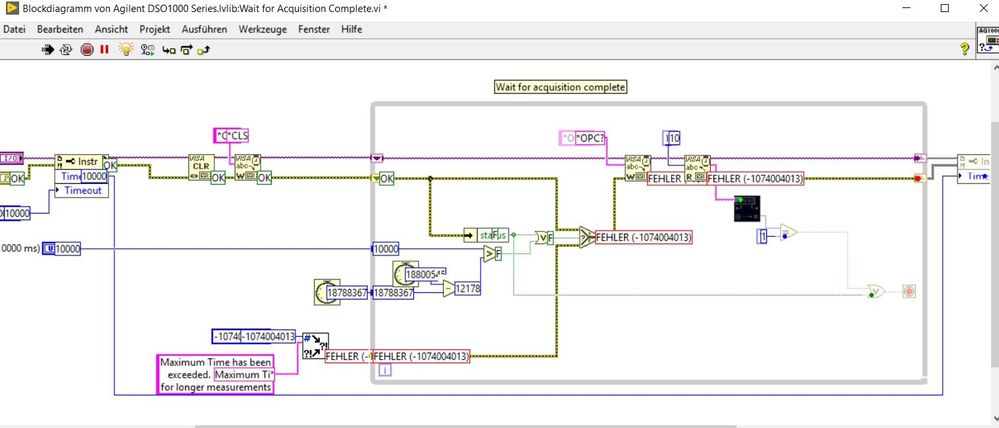Select the Tick Count clock left of the loop
The height and width of the screenshot is (428, 999).
click(327, 291)
